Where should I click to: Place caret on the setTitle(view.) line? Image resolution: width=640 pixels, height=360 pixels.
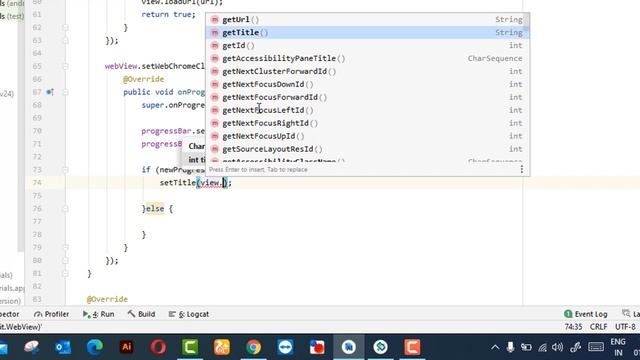pos(196,183)
